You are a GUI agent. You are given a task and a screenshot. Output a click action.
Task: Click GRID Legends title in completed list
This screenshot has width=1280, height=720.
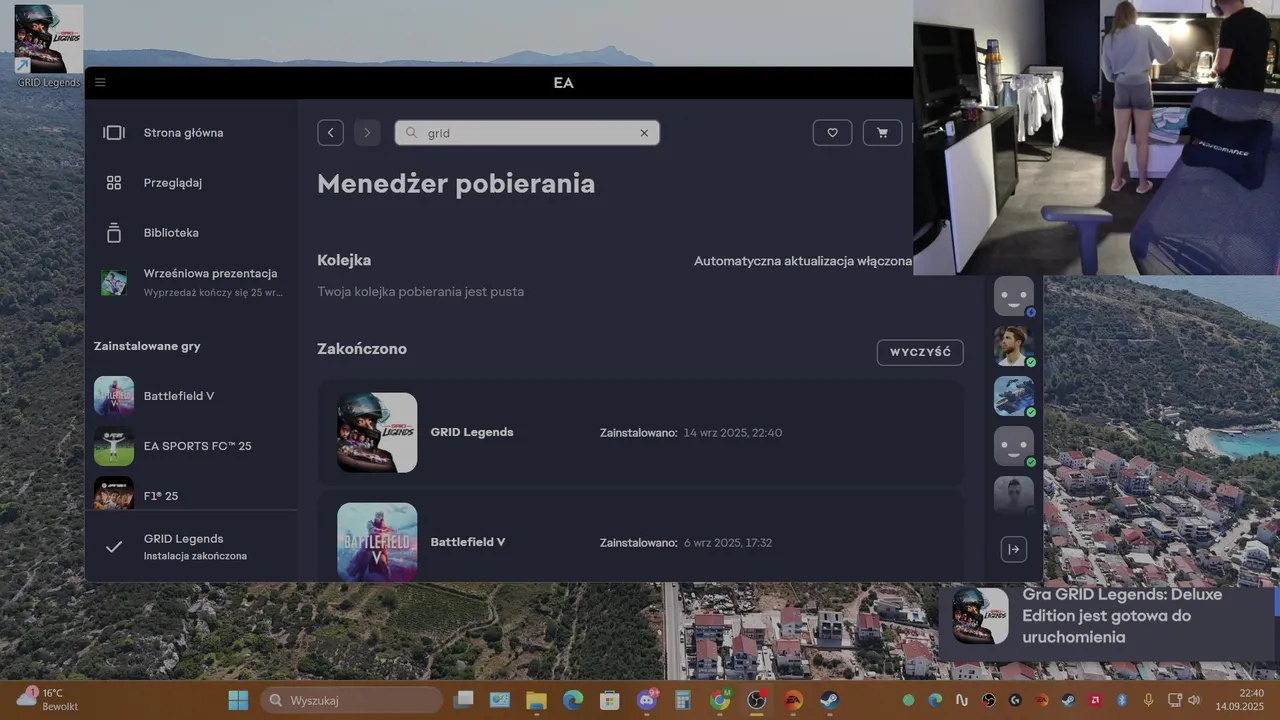(472, 432)
